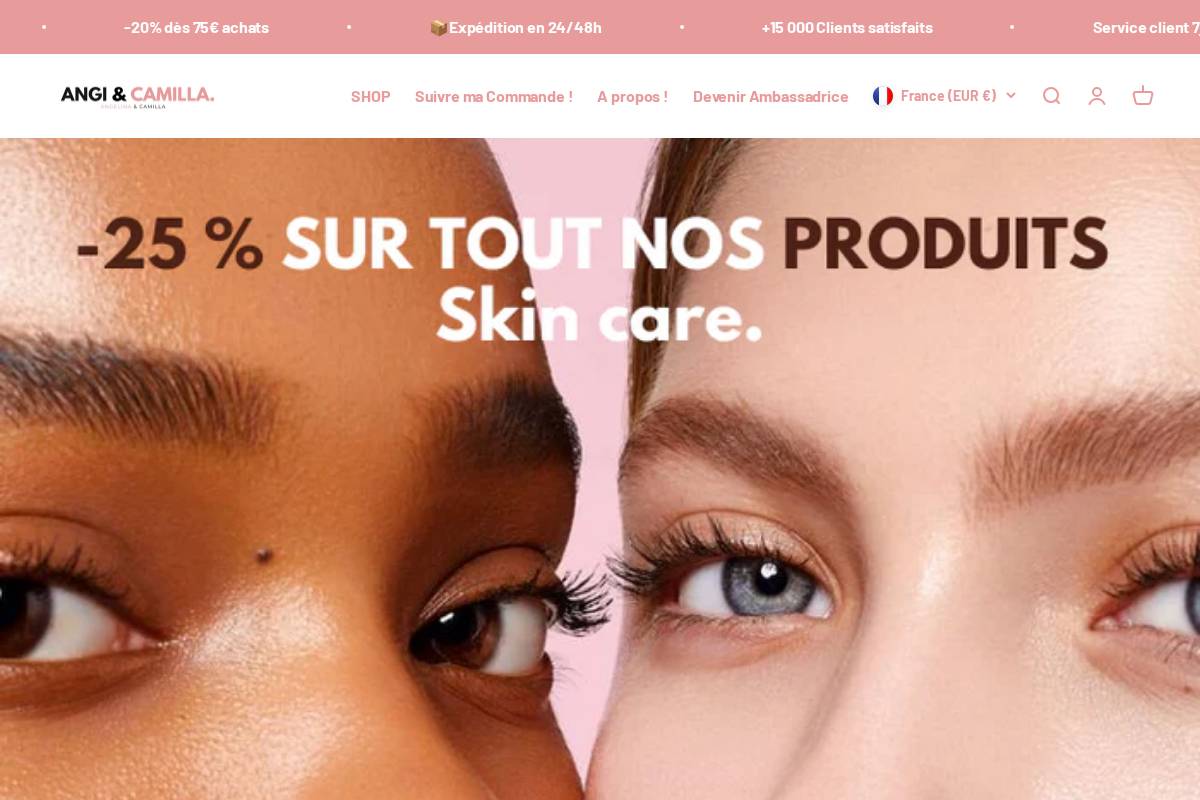This screenshot has height=800, width=1200.
Task: Select the Expédition en 24/48h announcement text
Action: coord(525,27)
